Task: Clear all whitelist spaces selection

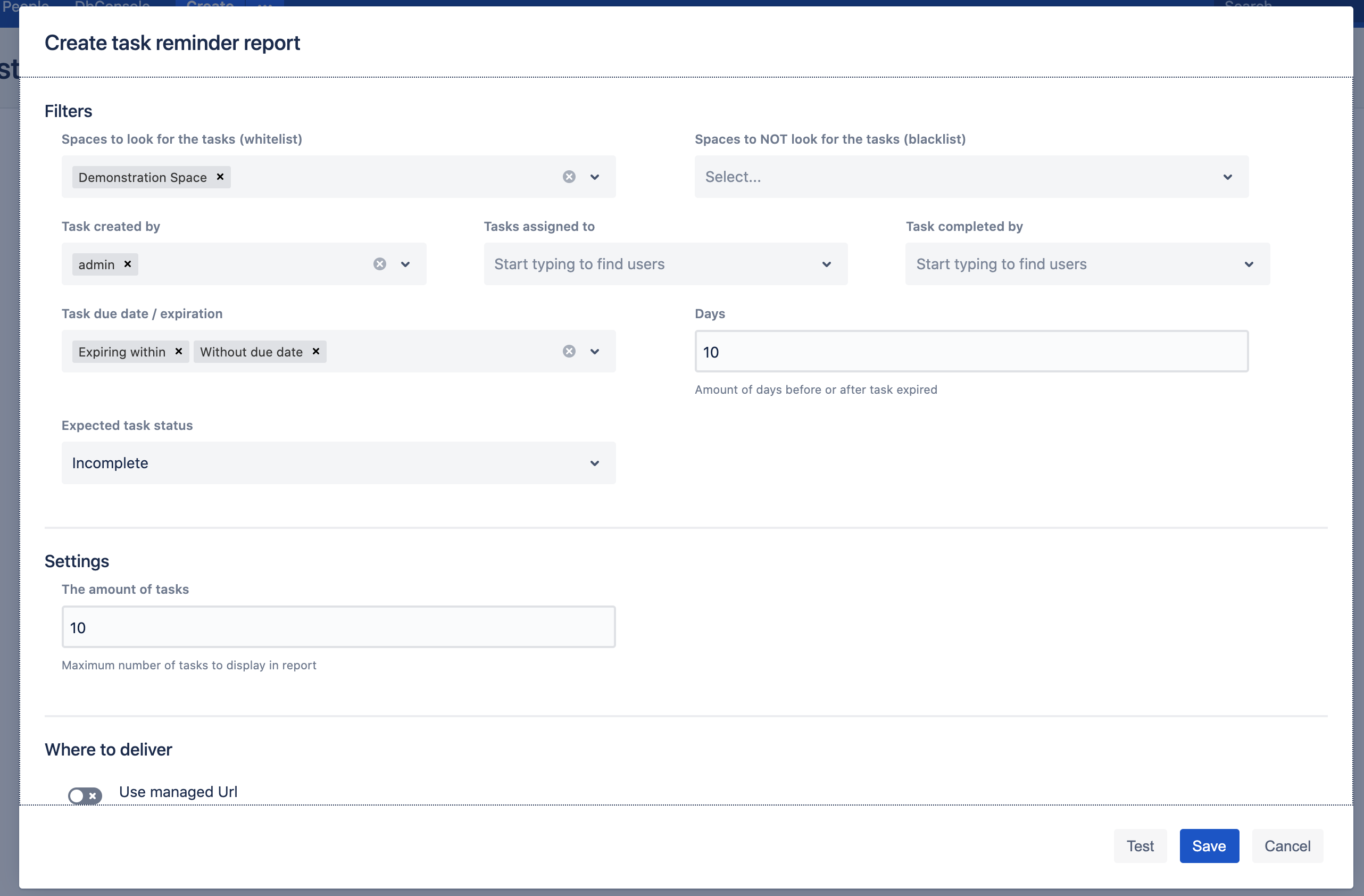Action: click(569, 177)
